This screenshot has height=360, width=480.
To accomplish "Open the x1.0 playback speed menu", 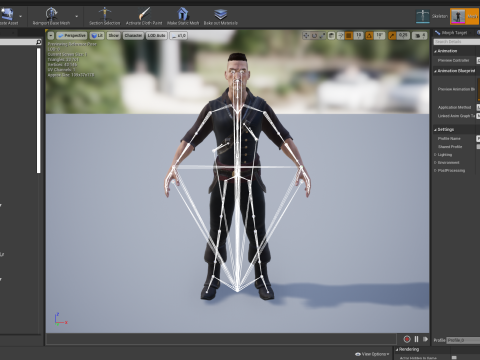I will [178, 35].
